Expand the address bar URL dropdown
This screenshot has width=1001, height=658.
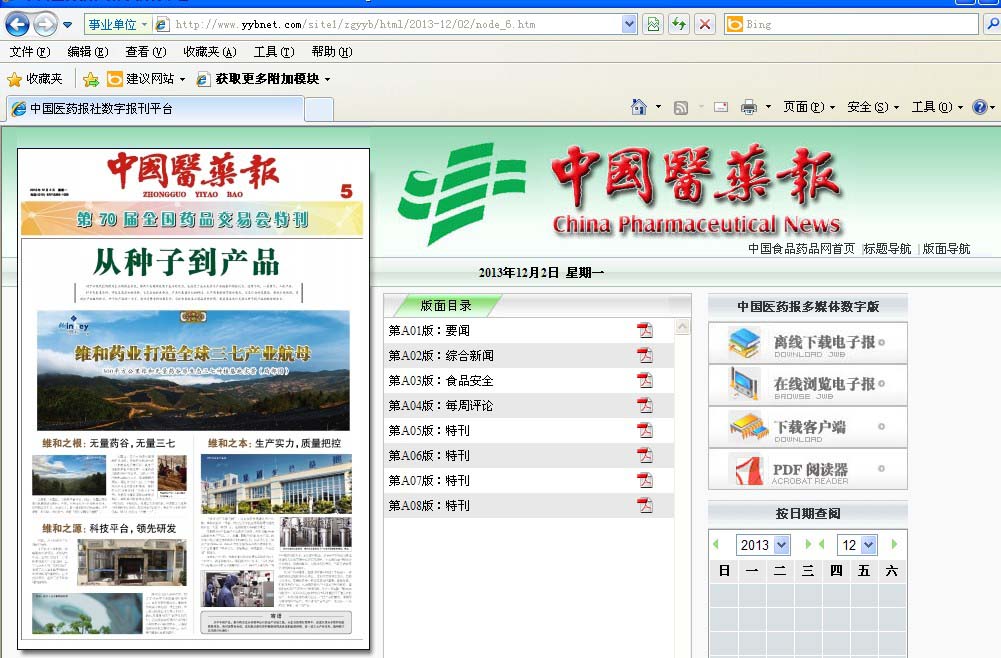coord(628,24)
